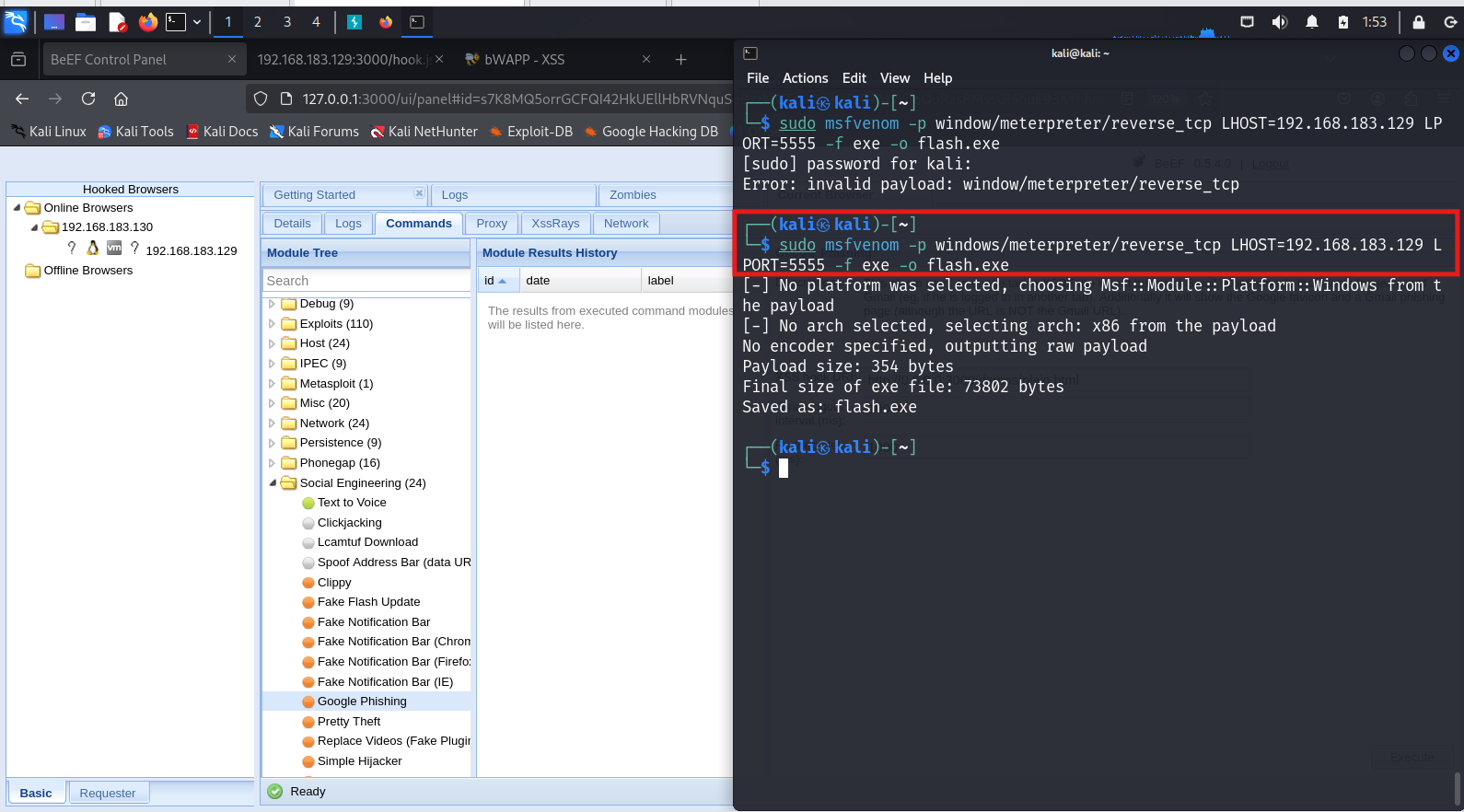Viewport: 1464px width, 812px height.
Task: Go back in Firefox
Action: click(22, 99)
